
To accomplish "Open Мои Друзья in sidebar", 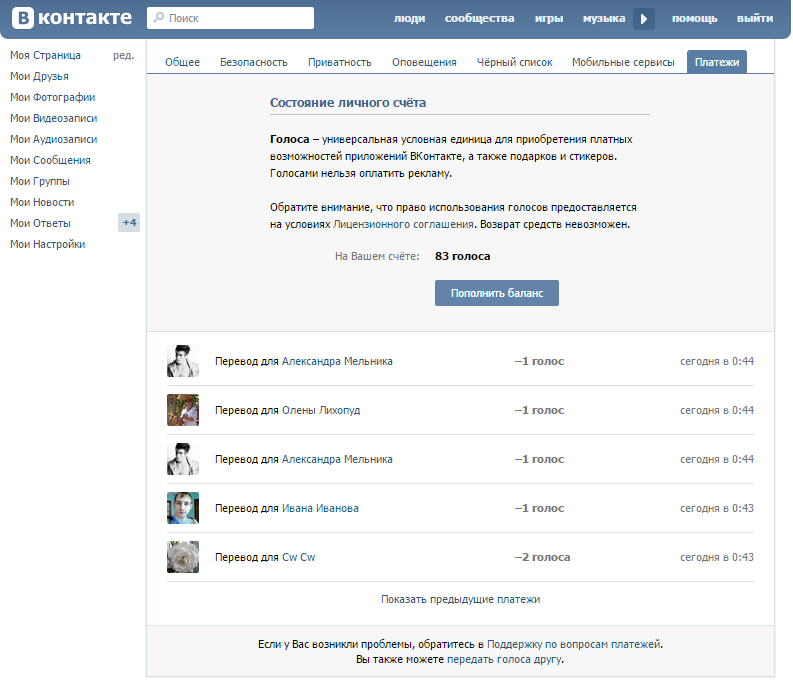I will tap(39, 76).
